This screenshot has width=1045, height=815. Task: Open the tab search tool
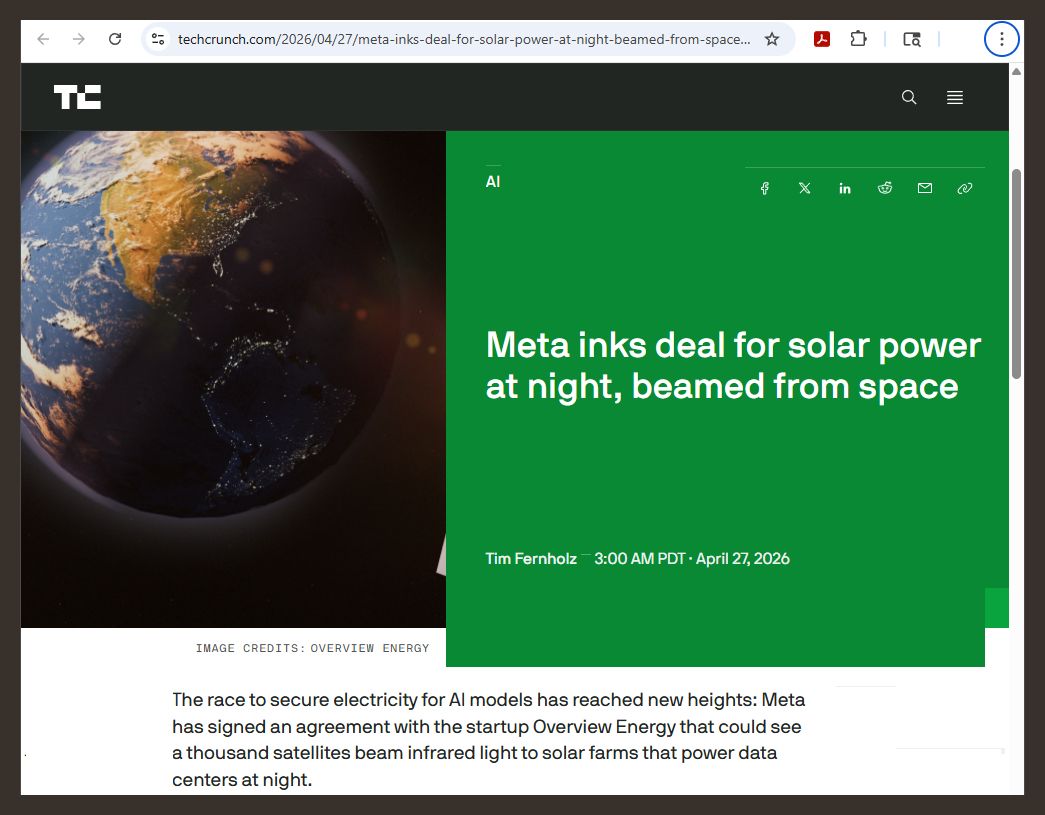(x=912, y=39)
